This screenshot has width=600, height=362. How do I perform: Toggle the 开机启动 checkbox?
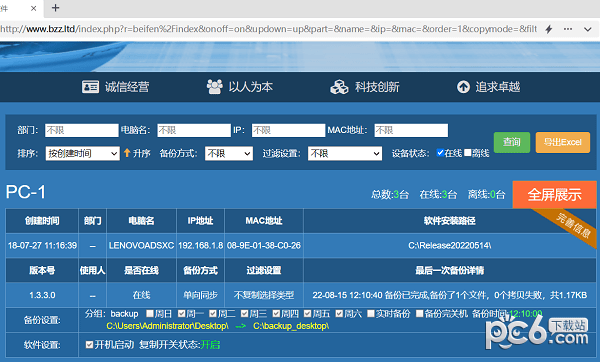pyautogui.click(x=90, y=345)
